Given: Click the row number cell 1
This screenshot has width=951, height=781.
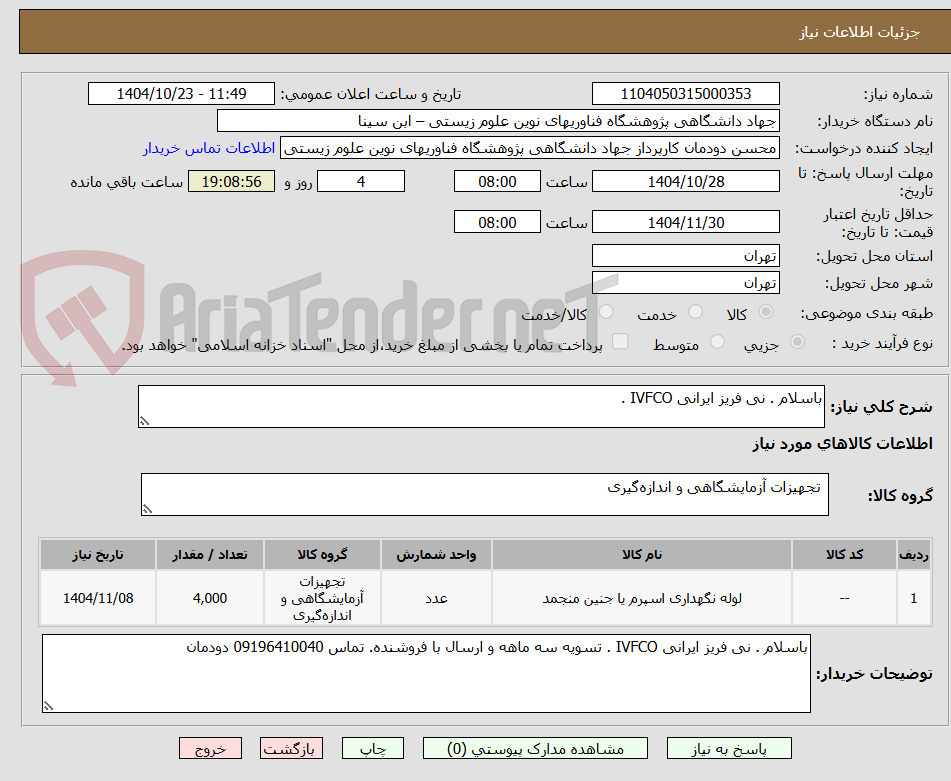Looking at the screenshot, I should pos(914,598).
